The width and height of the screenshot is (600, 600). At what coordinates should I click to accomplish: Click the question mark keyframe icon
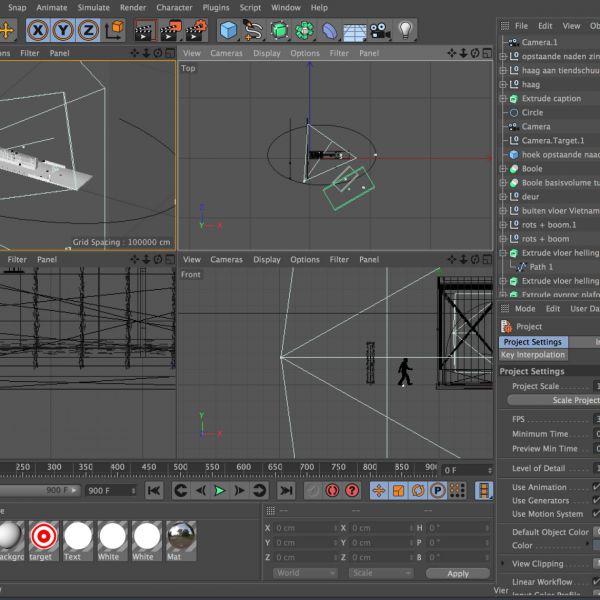coord(352,491)
